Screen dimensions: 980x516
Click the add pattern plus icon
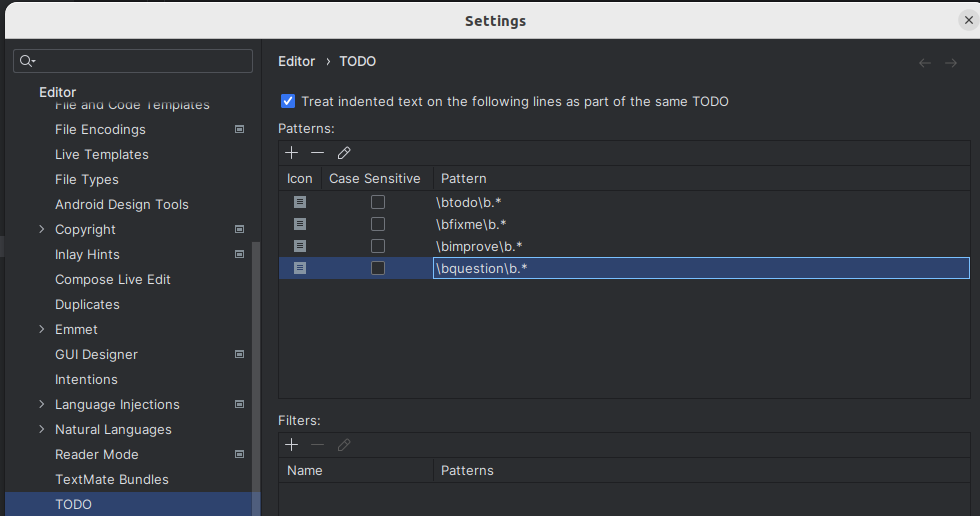[291, 153]
